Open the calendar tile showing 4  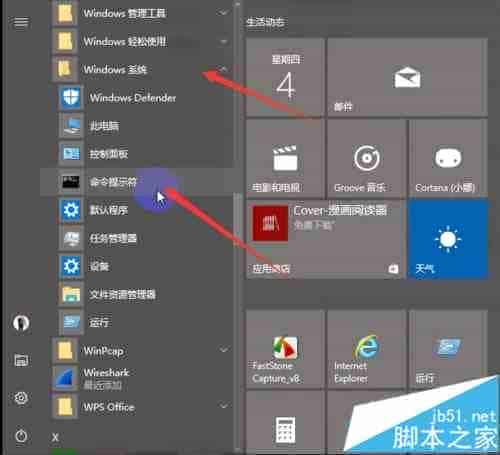tap(285, 77)
